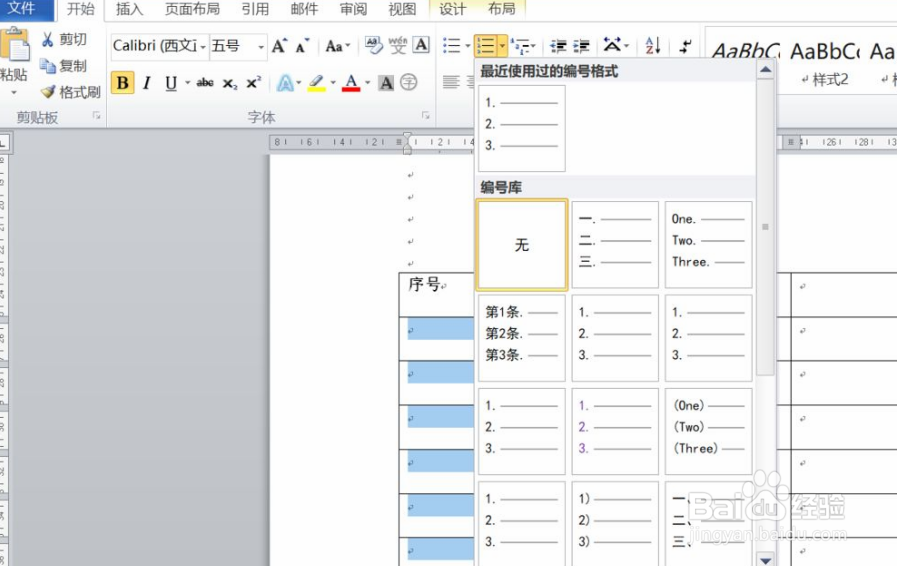
Task: Switch to the 布局 (Layout) tab
Action: (502, 9)
